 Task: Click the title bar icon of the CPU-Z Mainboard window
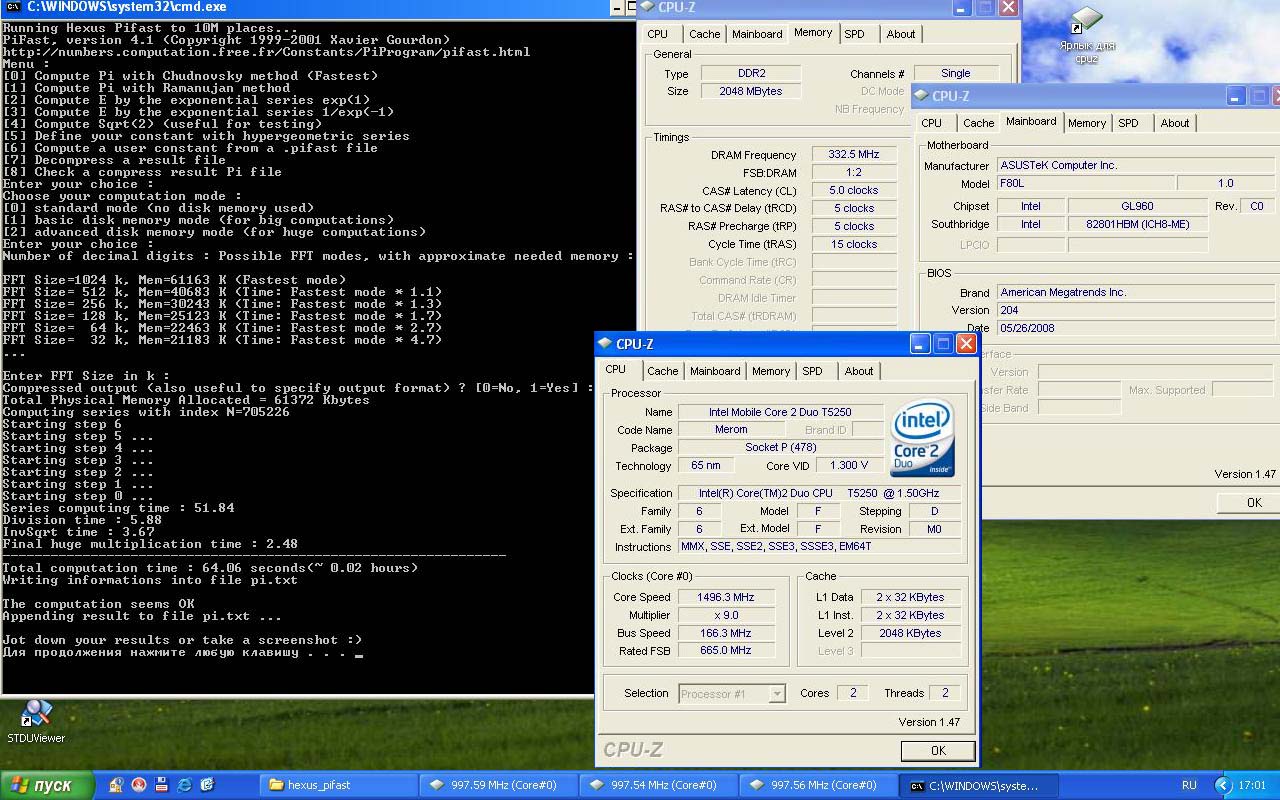click(921, 96)
